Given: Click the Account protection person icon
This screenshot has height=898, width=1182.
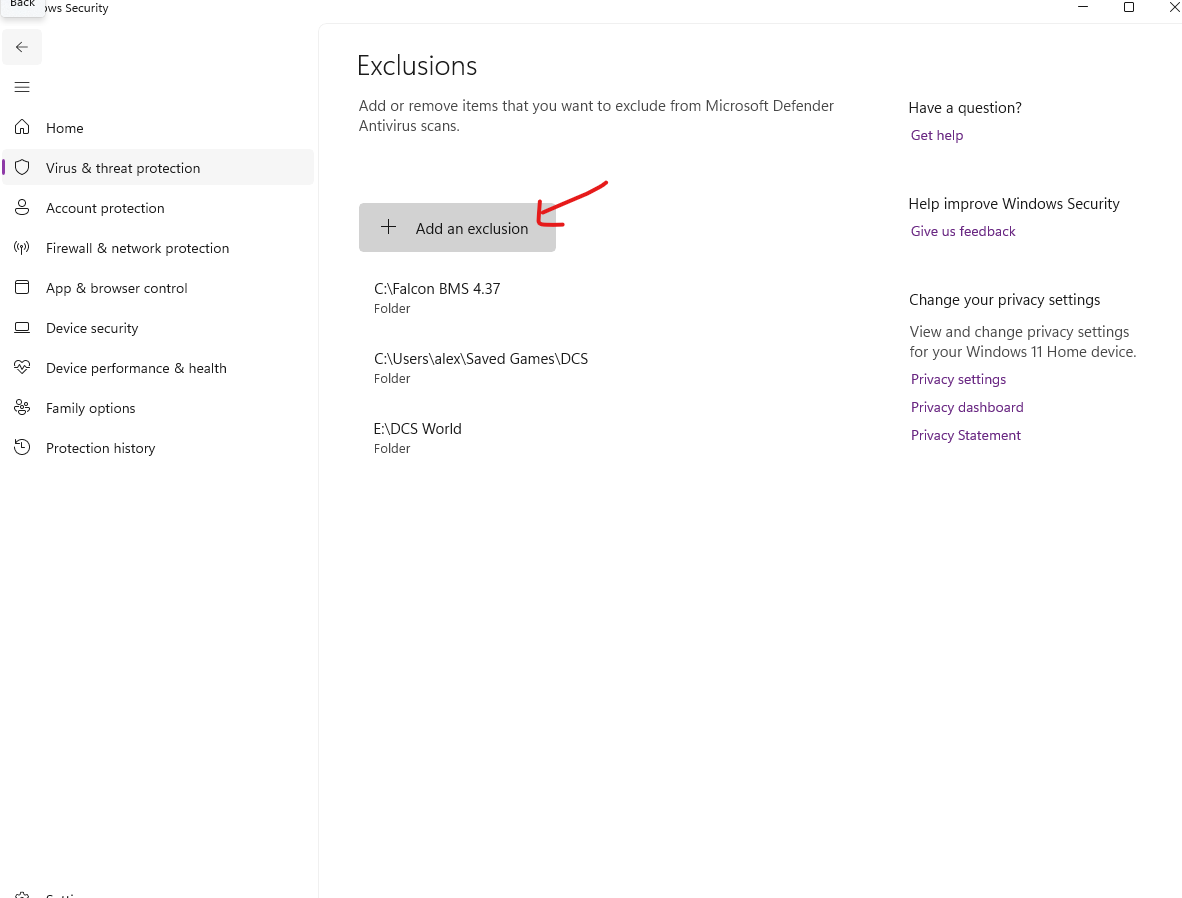Looking at the screenshot, I should pos(22,207).
